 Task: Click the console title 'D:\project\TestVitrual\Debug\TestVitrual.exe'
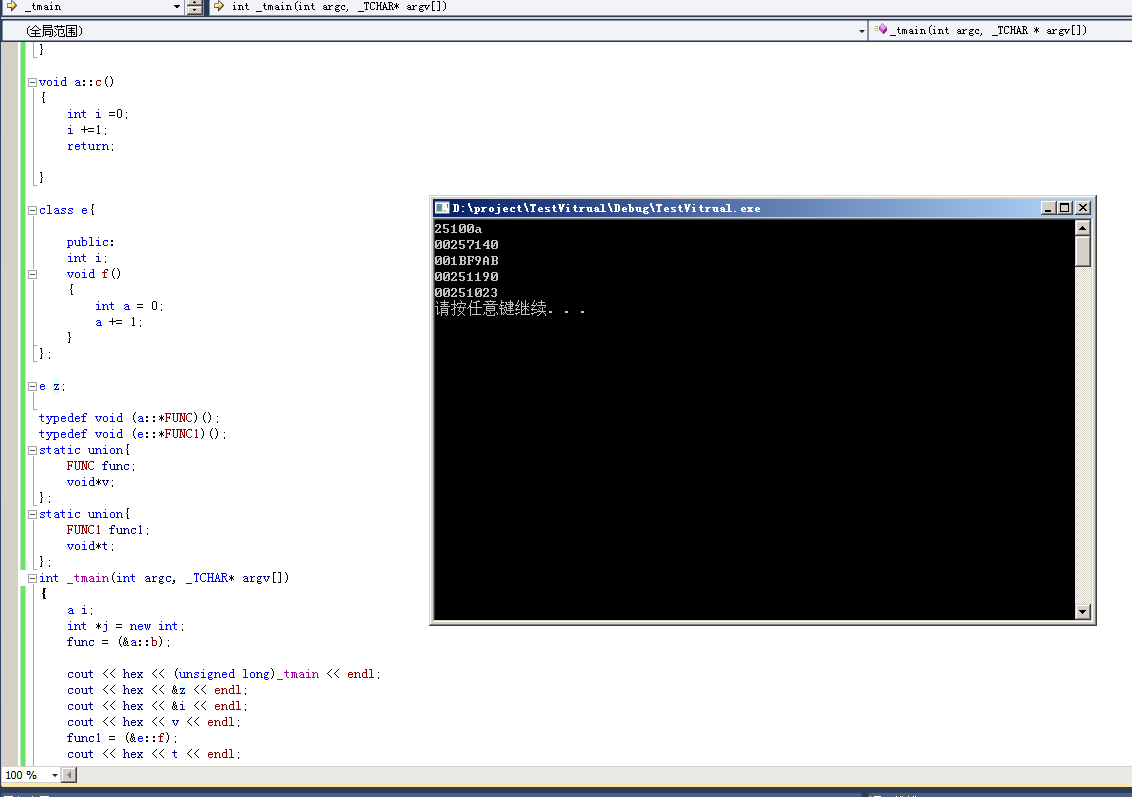point(606,209)
